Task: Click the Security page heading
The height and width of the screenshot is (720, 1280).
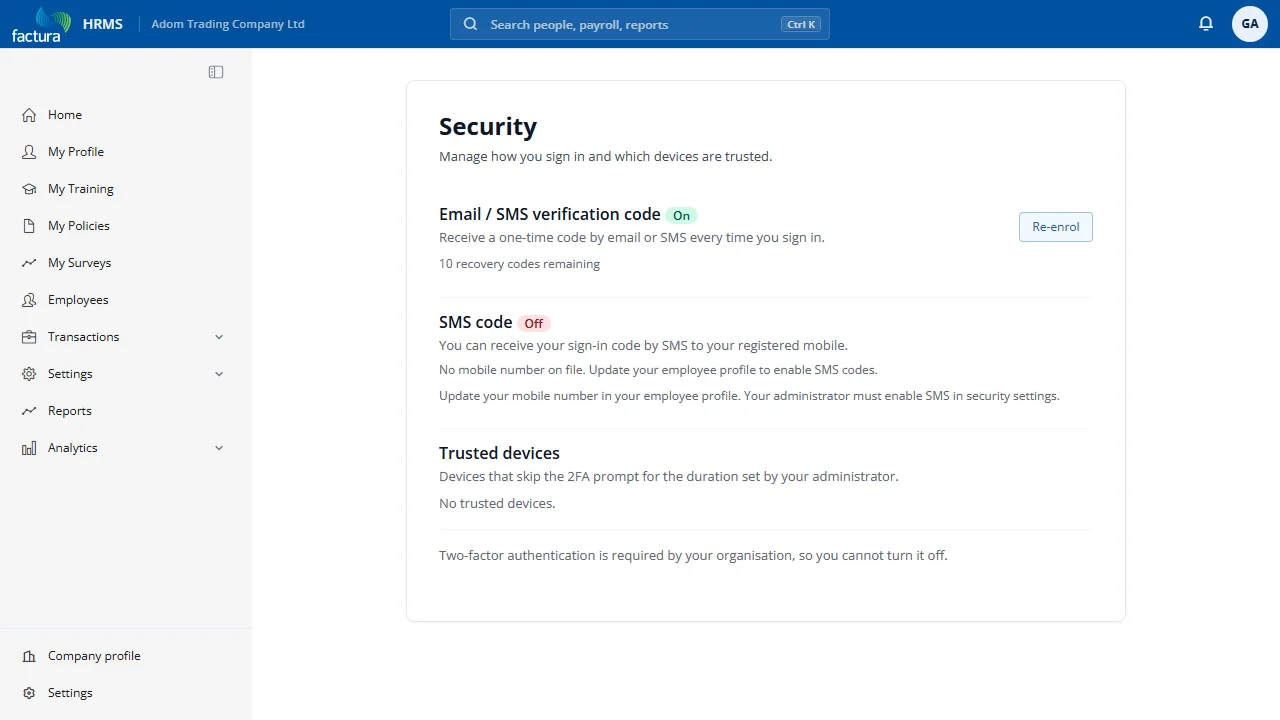Action: point(488,127)
